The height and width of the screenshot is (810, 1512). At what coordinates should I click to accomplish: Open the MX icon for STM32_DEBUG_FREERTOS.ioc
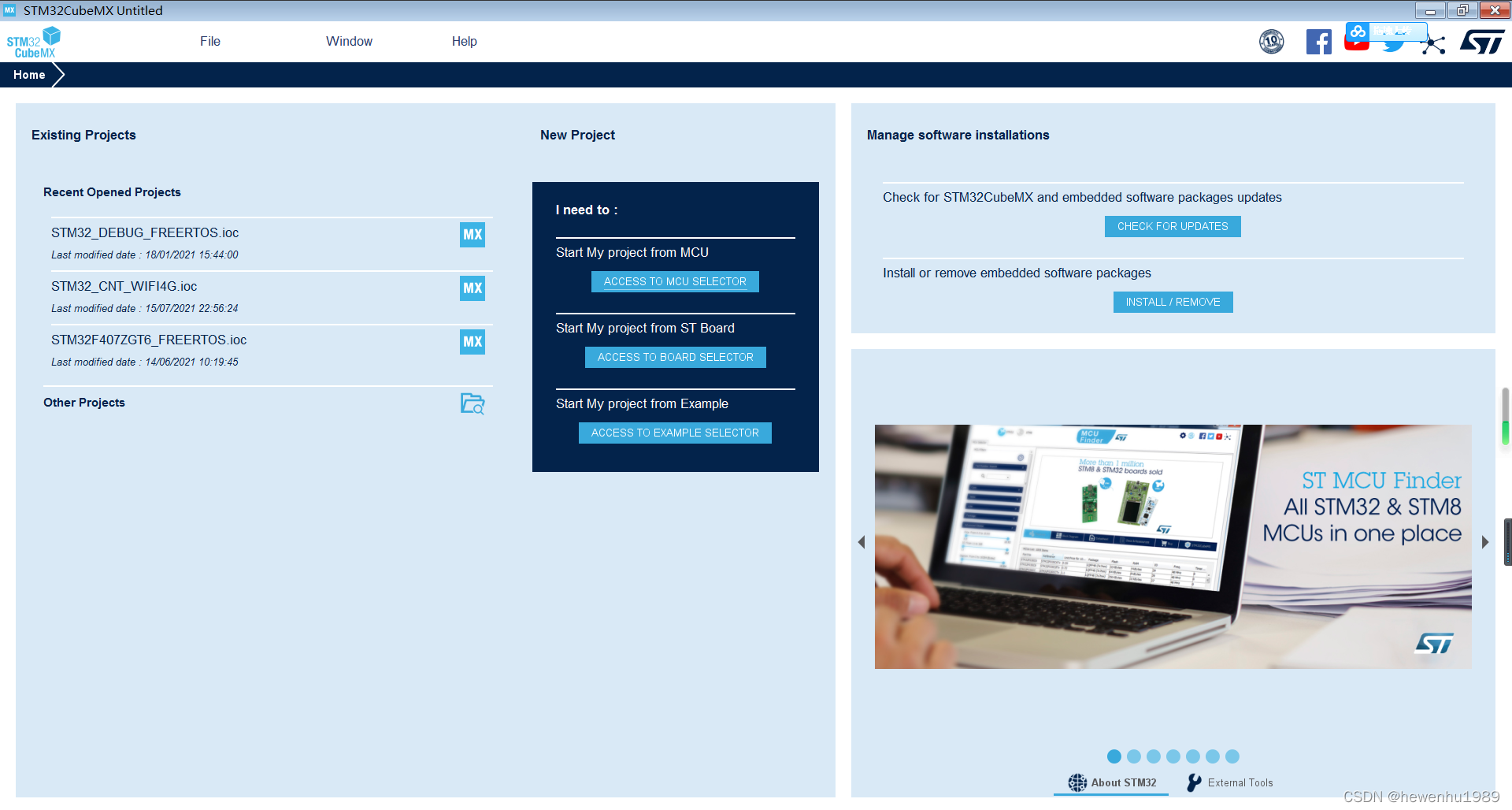click(472, 235)
